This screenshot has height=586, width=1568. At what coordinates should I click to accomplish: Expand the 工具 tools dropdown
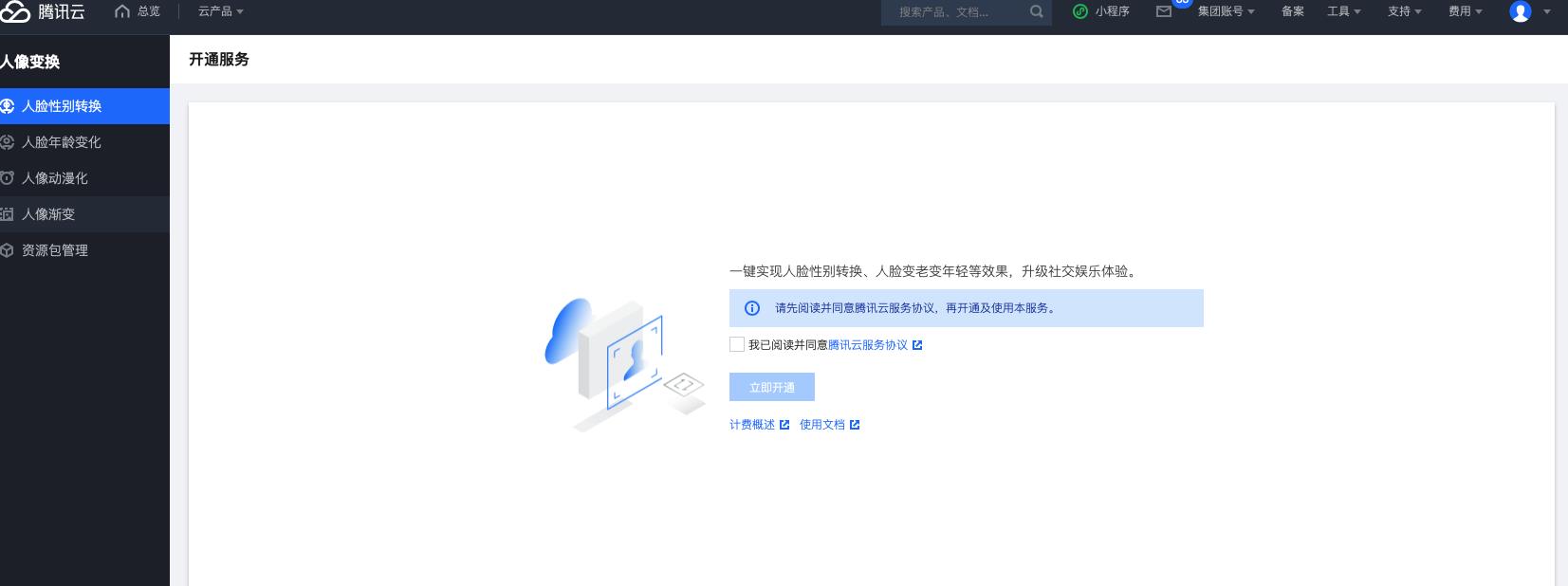coord(1344,11)
